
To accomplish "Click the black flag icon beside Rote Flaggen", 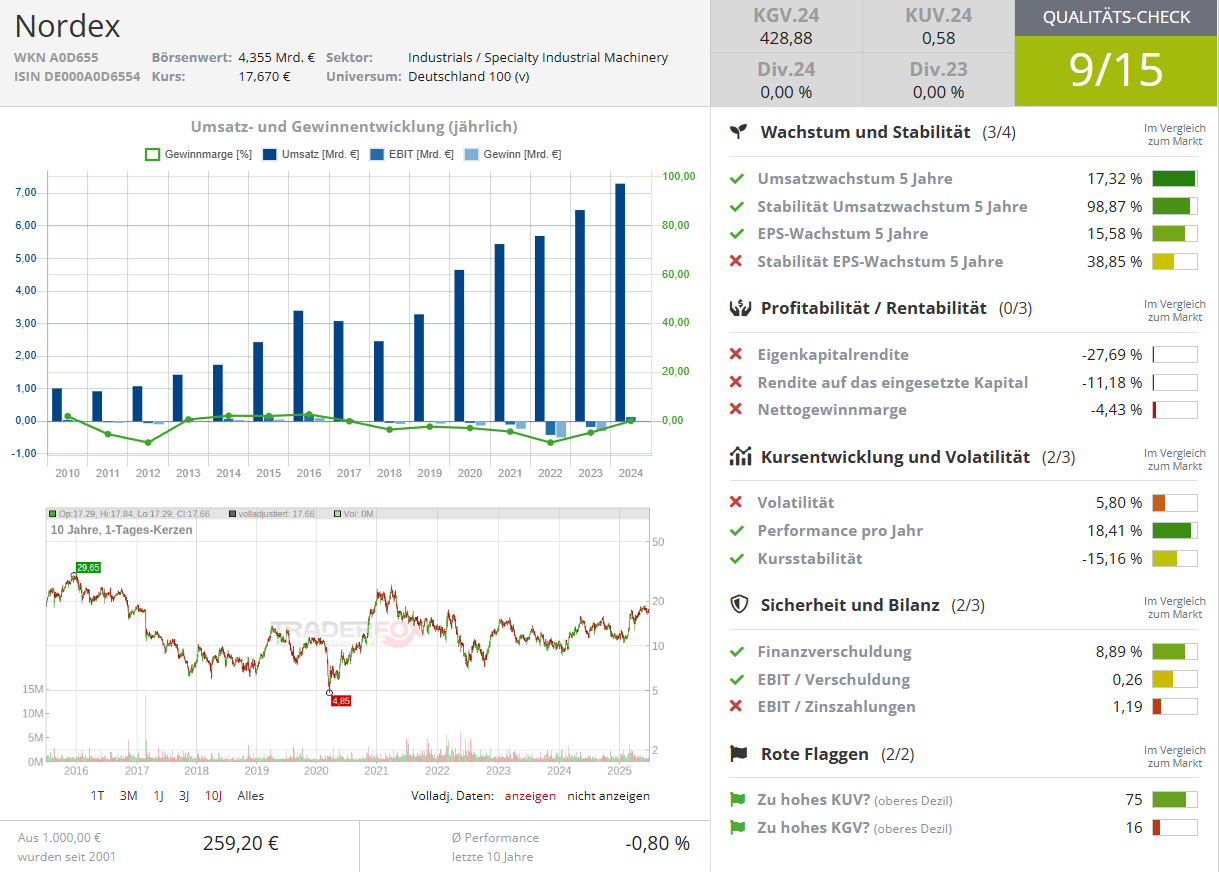I will (x=739, y=754).
